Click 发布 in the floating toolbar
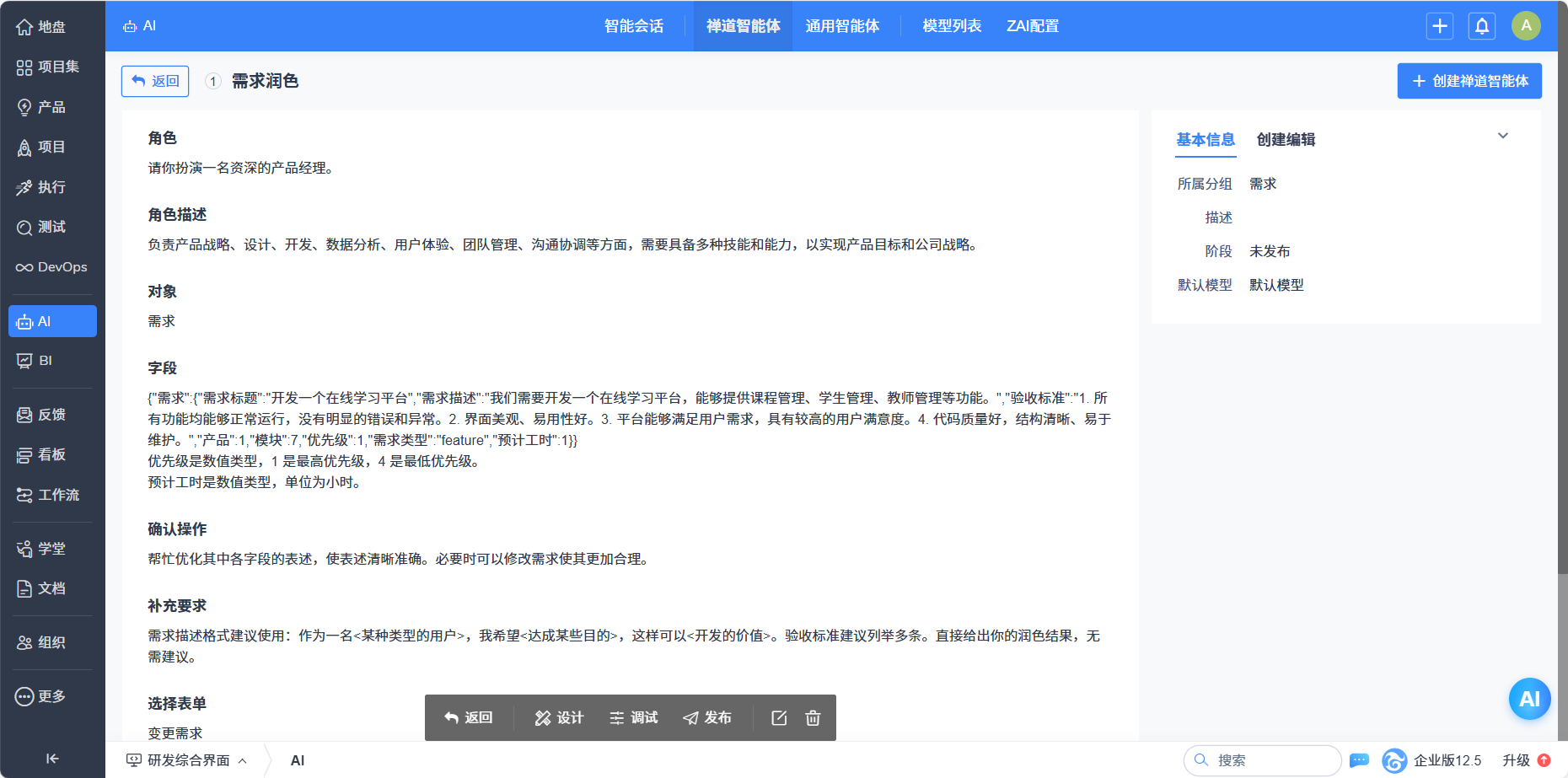 click(707, 717)
